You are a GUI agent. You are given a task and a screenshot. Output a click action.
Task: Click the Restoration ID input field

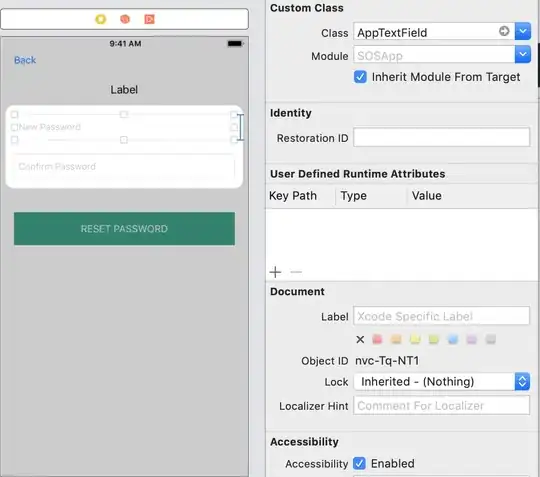click(x=442, y=137)
